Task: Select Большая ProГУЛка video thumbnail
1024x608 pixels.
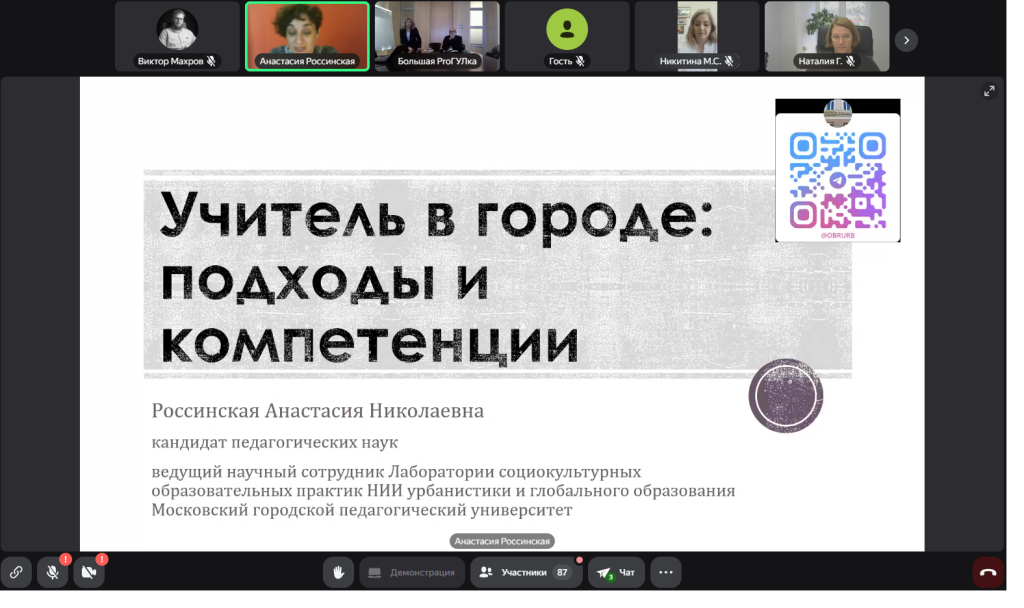Action: click(x=437, y=31)
